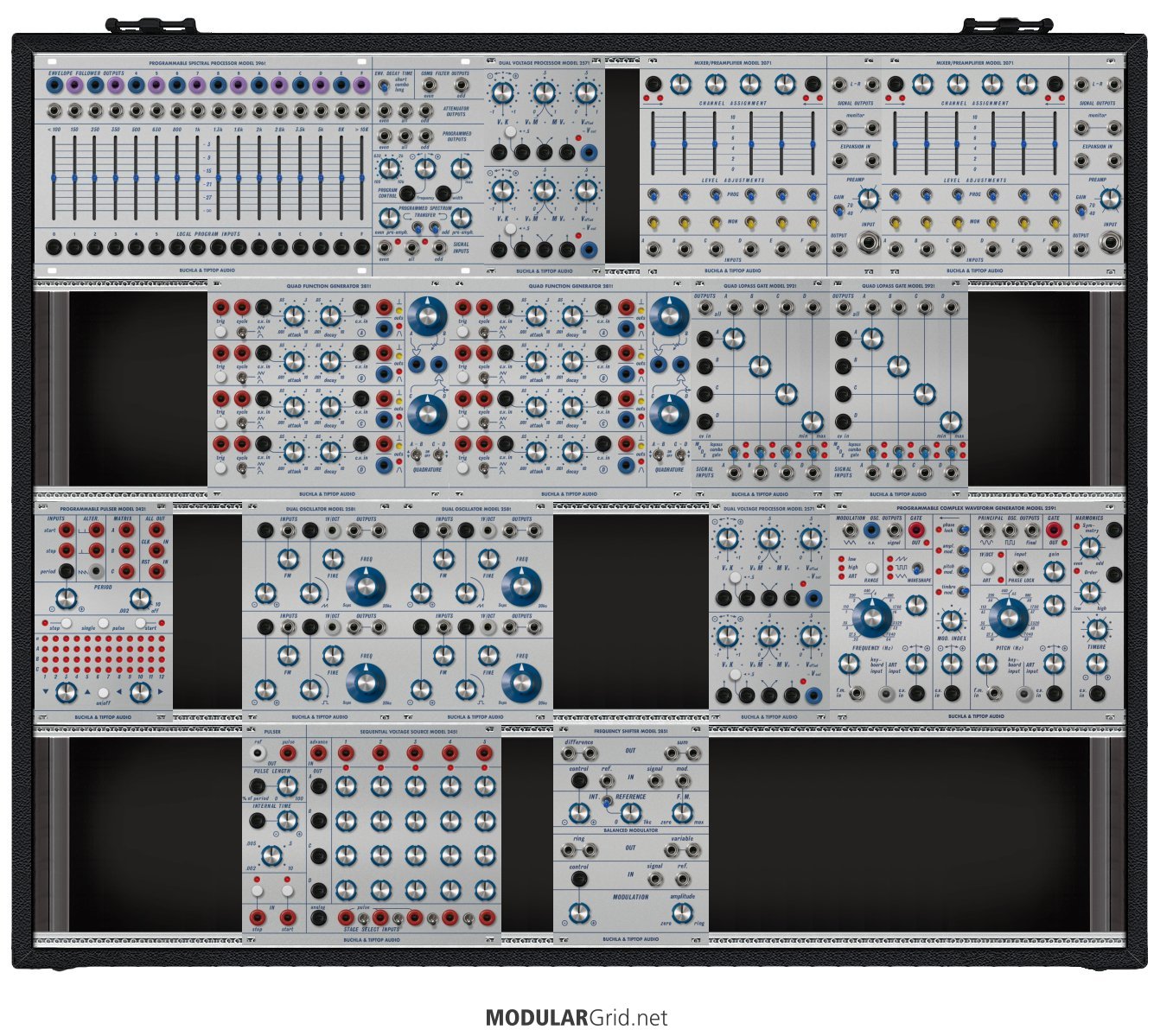Push the single pulse button on Programmable Pulser
1154x1036 pixels.
pos(104,623)
